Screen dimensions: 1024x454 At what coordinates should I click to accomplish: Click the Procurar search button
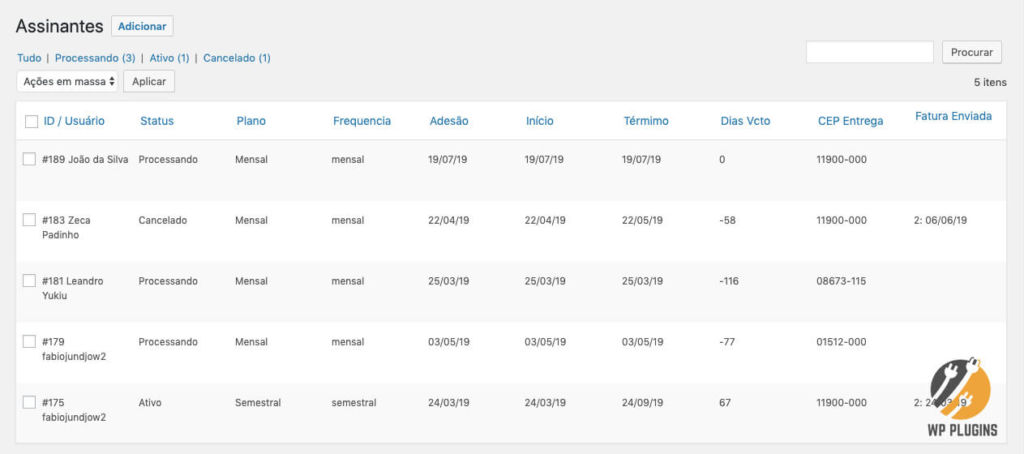(972, 52)
